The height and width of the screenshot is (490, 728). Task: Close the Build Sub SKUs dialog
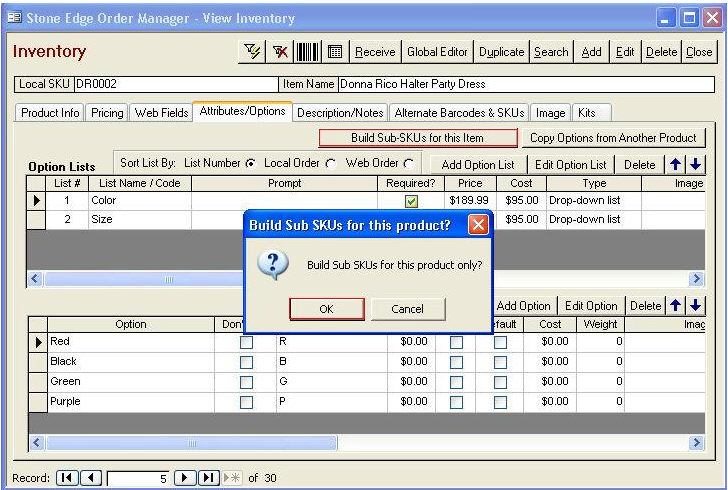478,225
